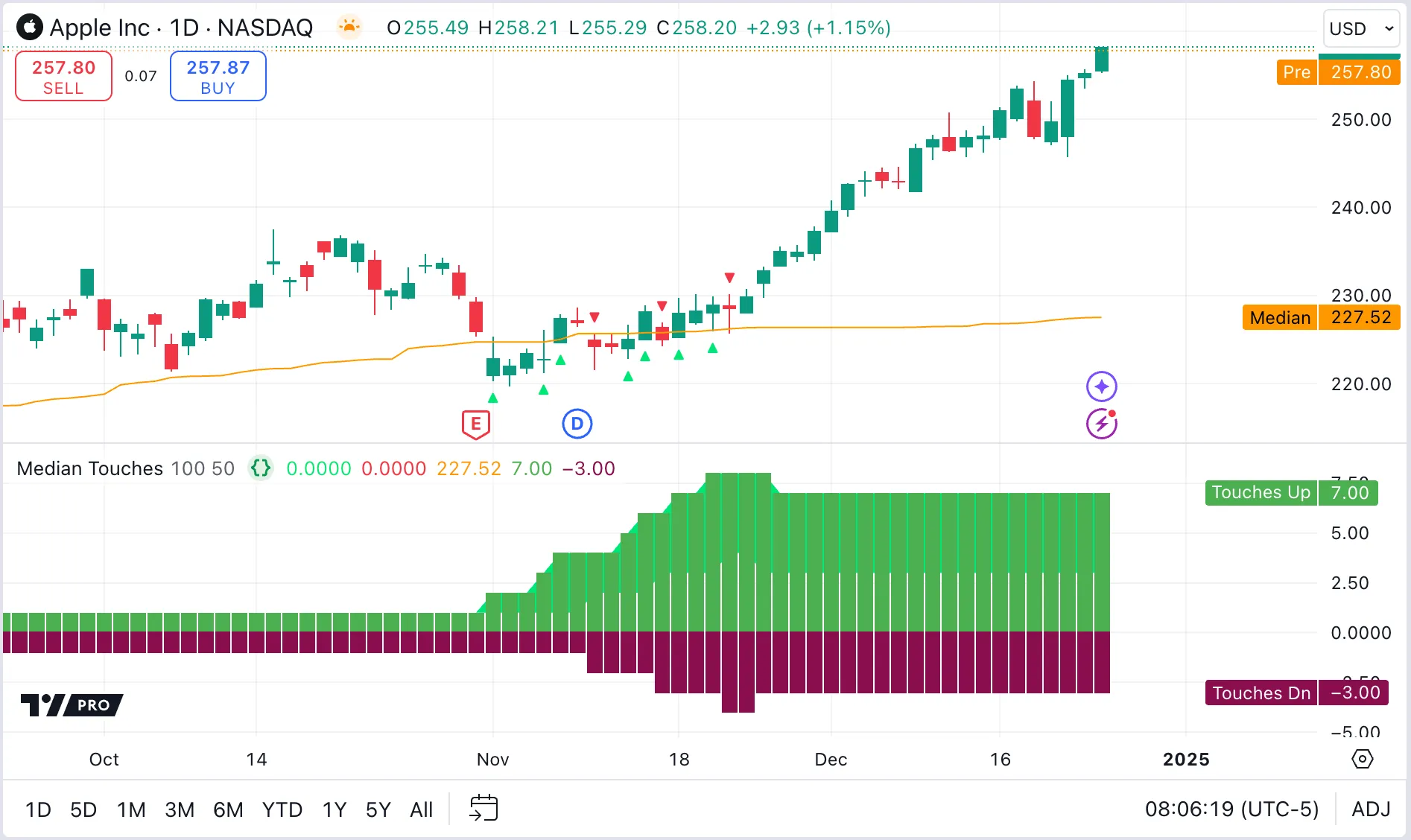Click the TradingView PRO logo

click(x=72, y=704)
